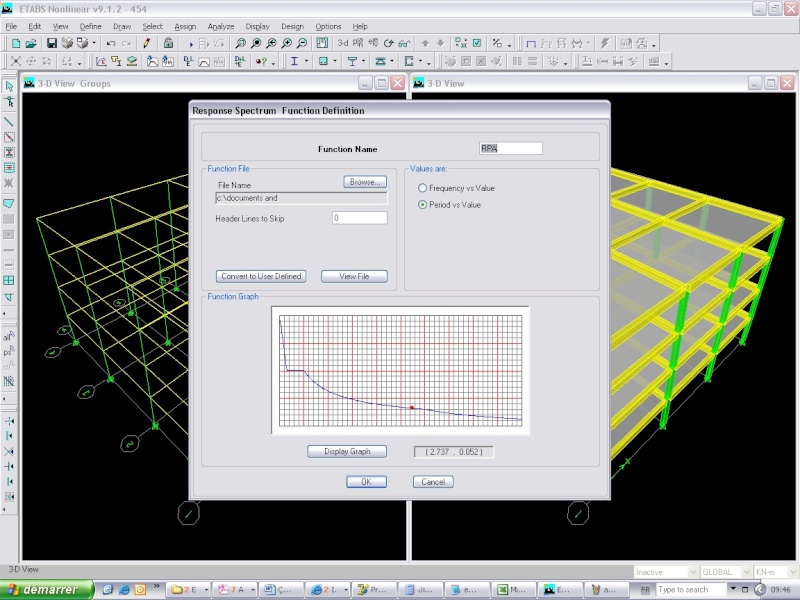Click the ps previous selection icon in left toolbar
This screenshot has width=800, height=600.
tap(8, 351)
